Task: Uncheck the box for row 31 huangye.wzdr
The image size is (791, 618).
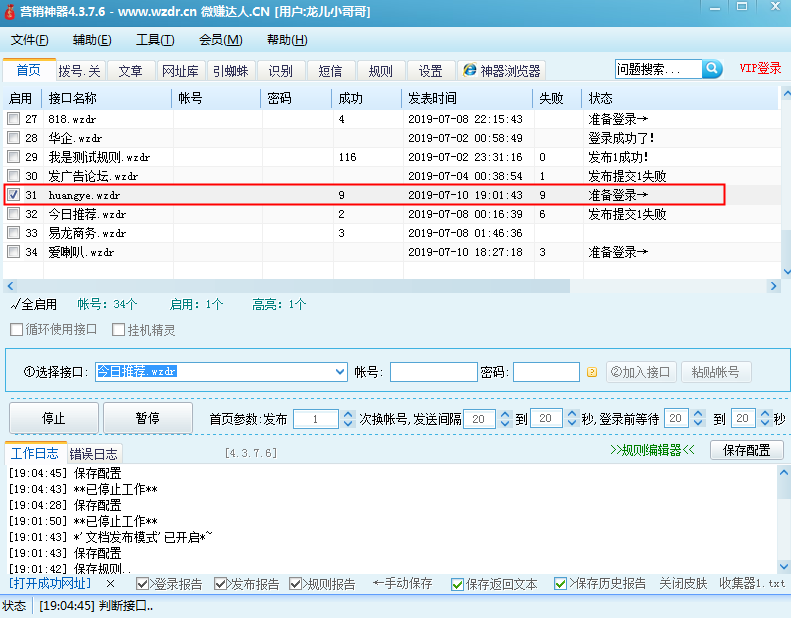Action: (x=14, y=195)
